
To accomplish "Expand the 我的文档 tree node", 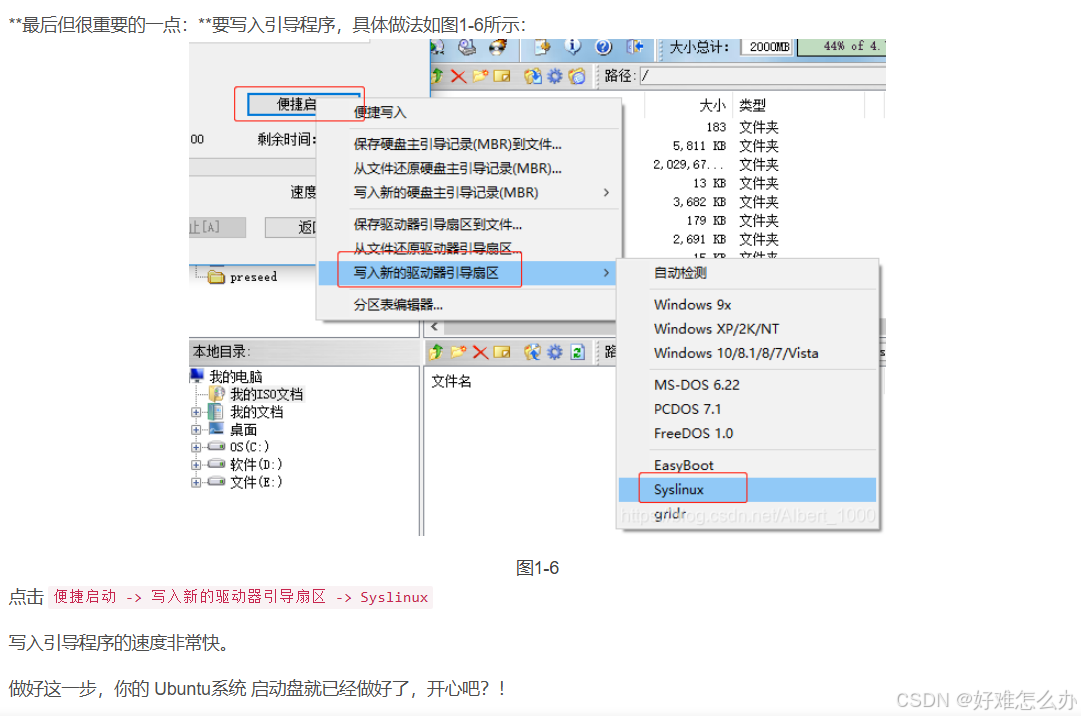I will pos(197,410).
